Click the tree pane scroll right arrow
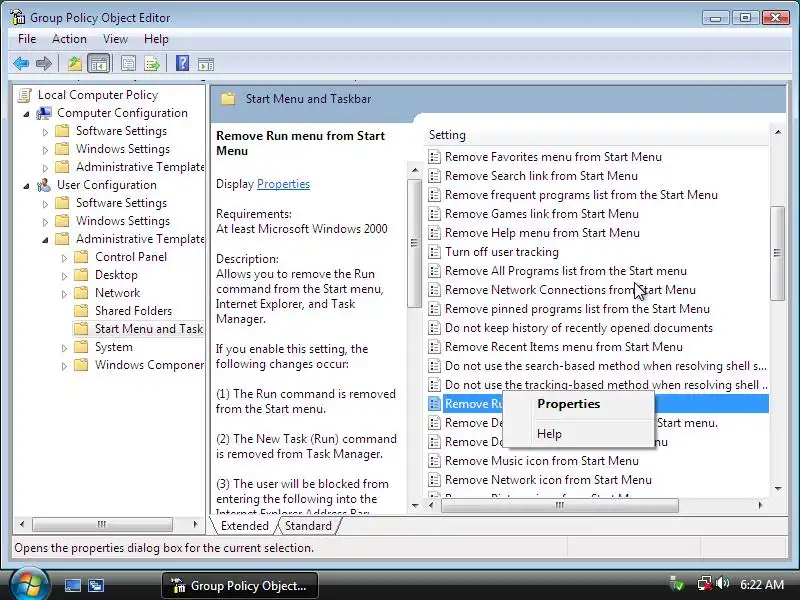This screenshot has width=800, height=600. coord(195,524)
